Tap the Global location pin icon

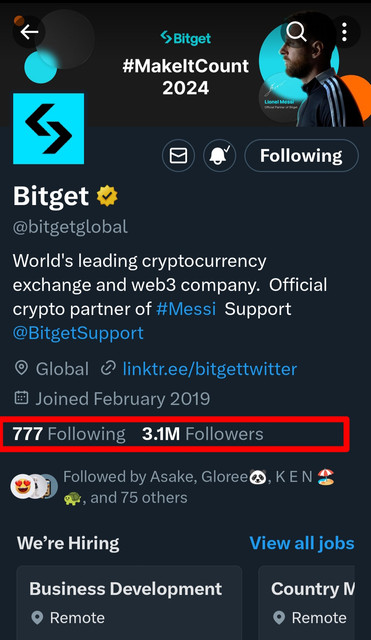[x=21, y=369]
